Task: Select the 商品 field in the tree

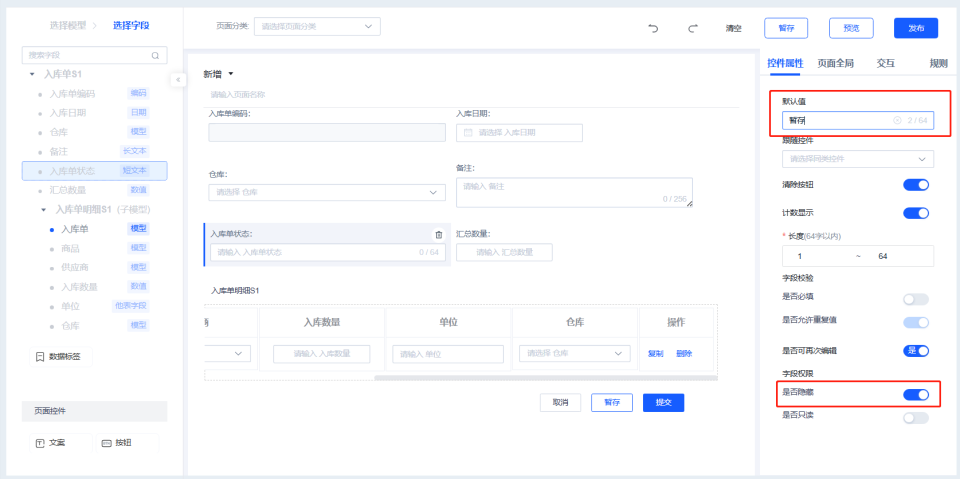Action: [x=94, y=249]
